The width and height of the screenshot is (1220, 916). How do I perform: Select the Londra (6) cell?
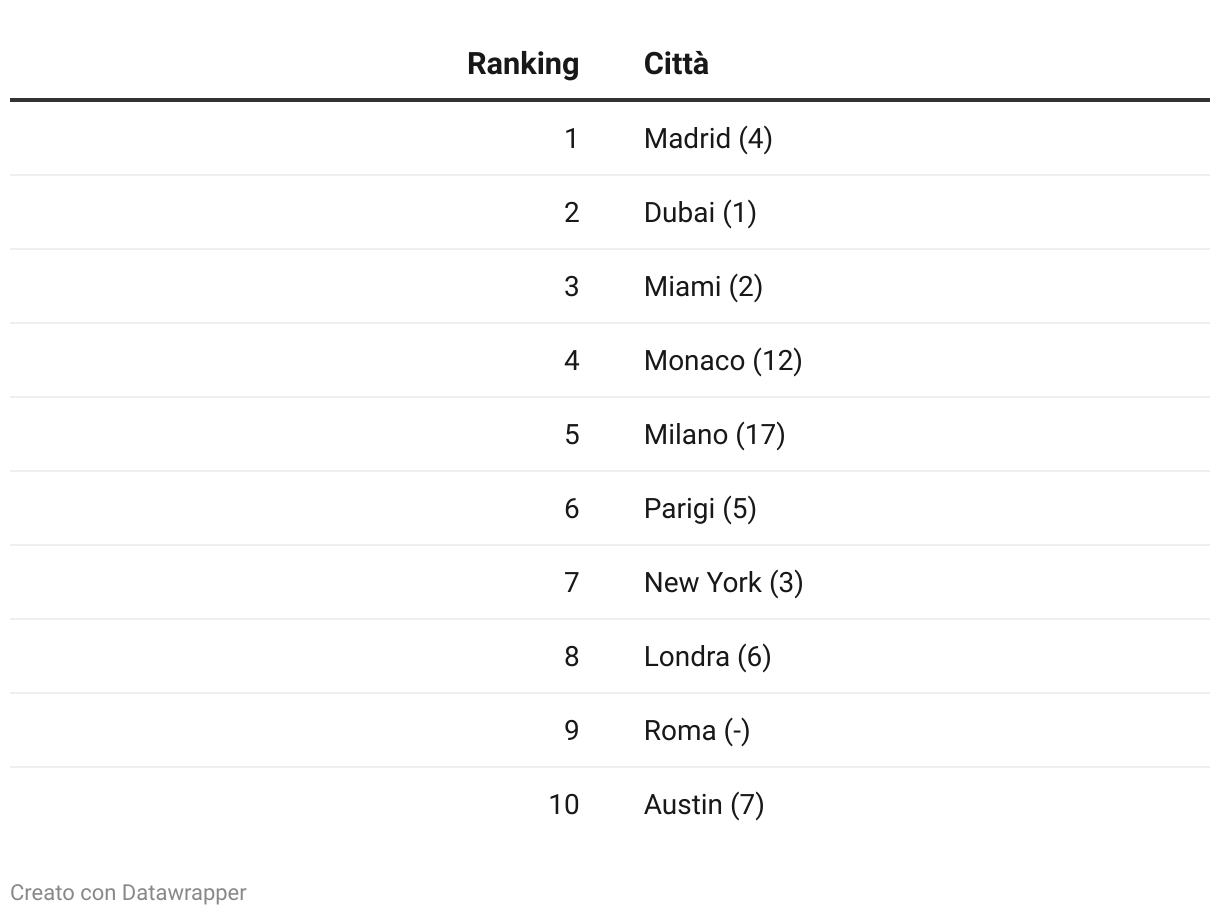click(707, 656)
